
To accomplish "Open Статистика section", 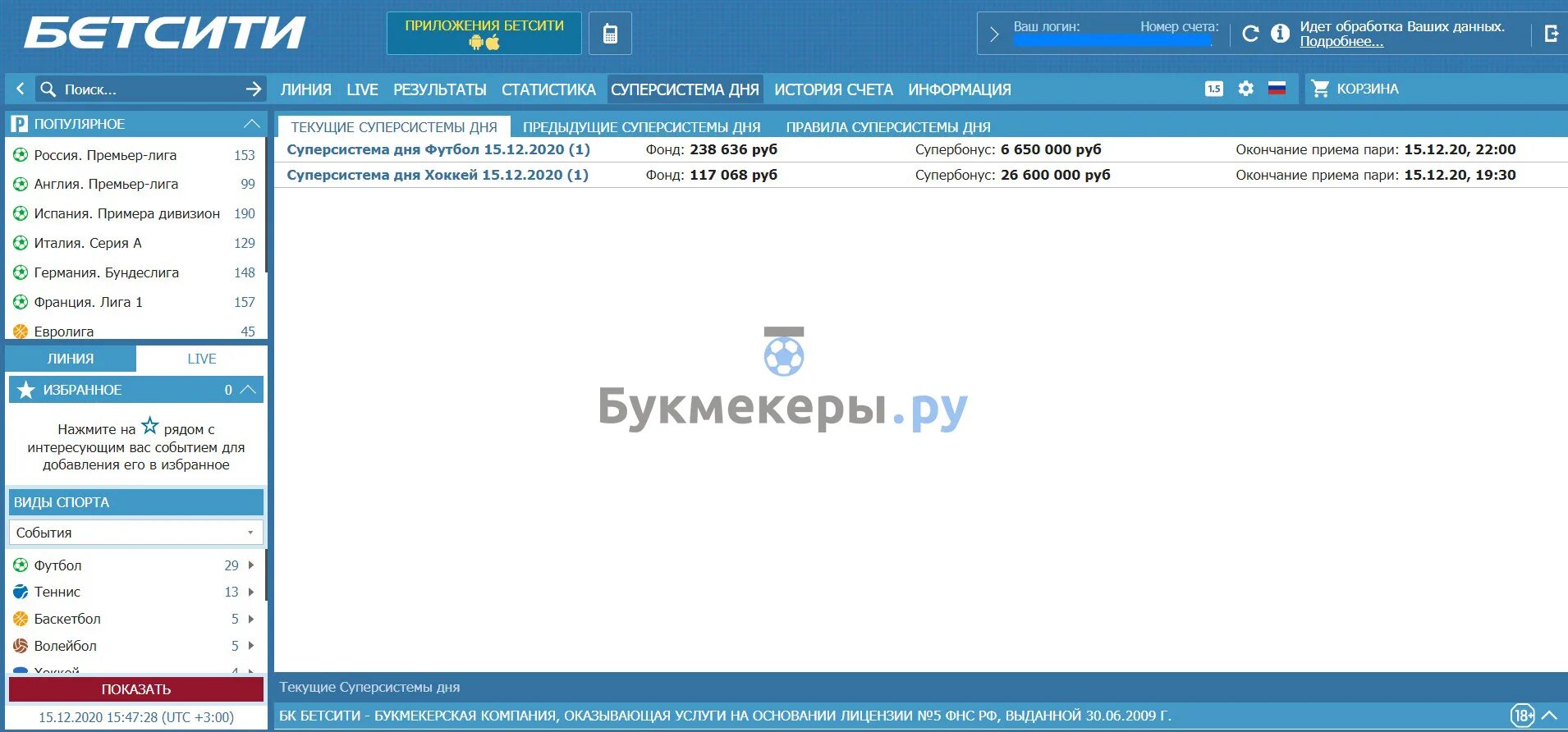I will click(x=548, y=89).
